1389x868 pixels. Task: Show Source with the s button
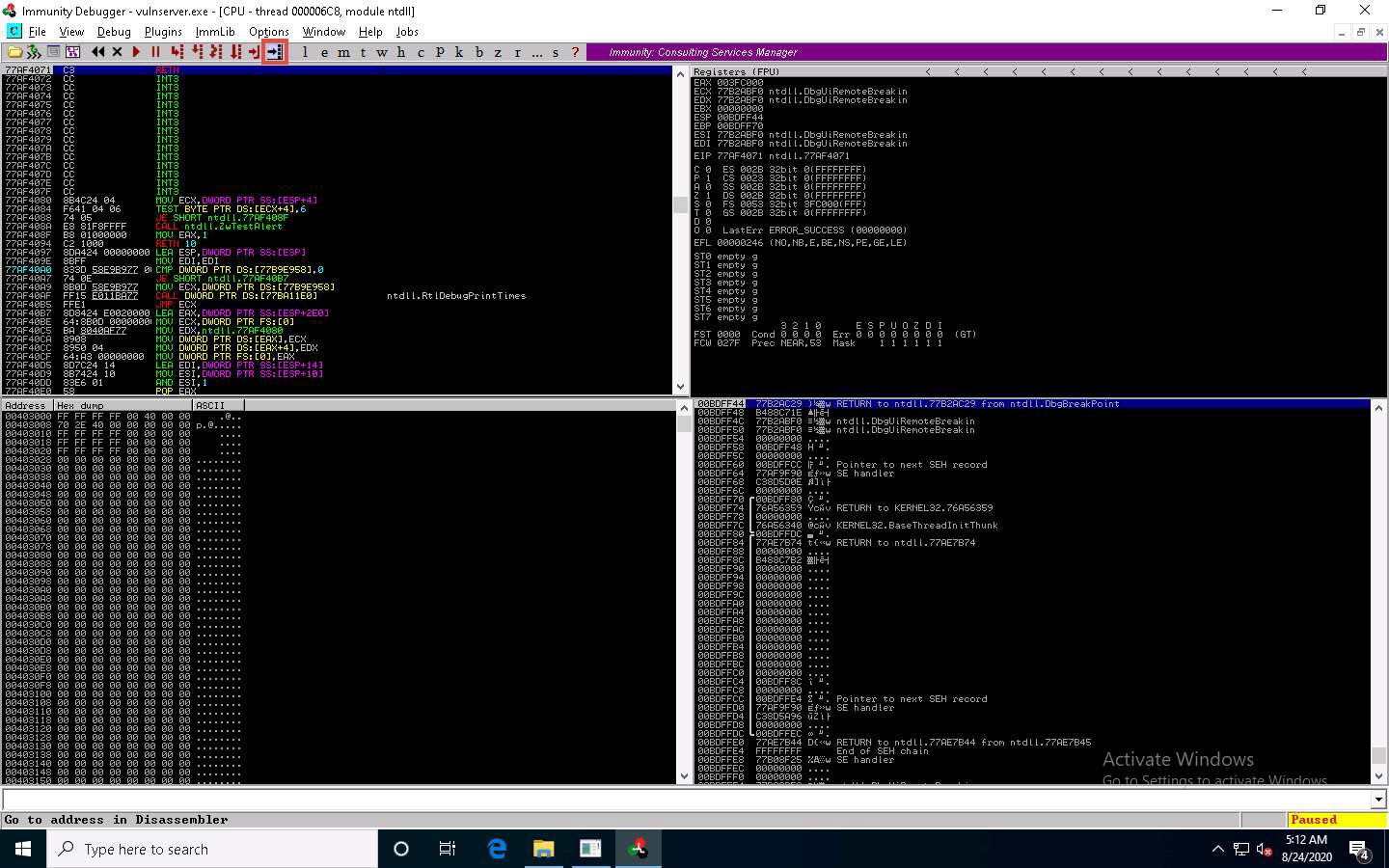tap(556, 52)
